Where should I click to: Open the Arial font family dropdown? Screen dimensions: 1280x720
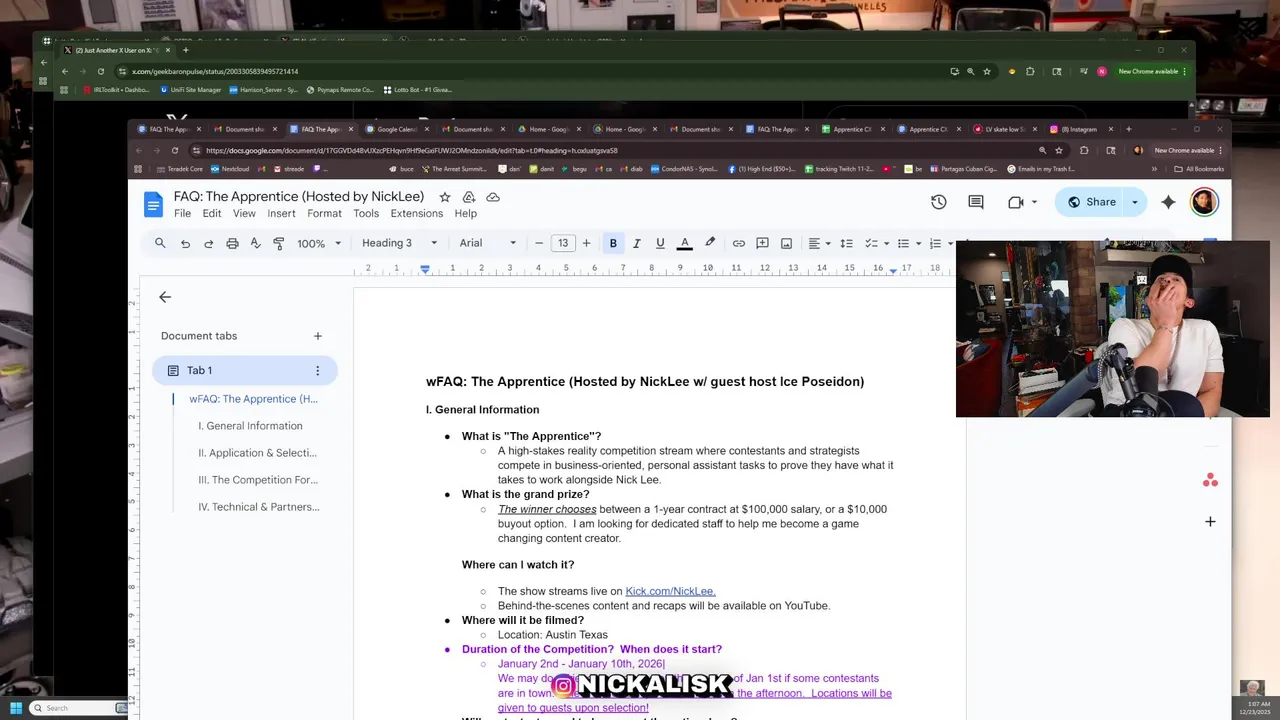(488, 243)
